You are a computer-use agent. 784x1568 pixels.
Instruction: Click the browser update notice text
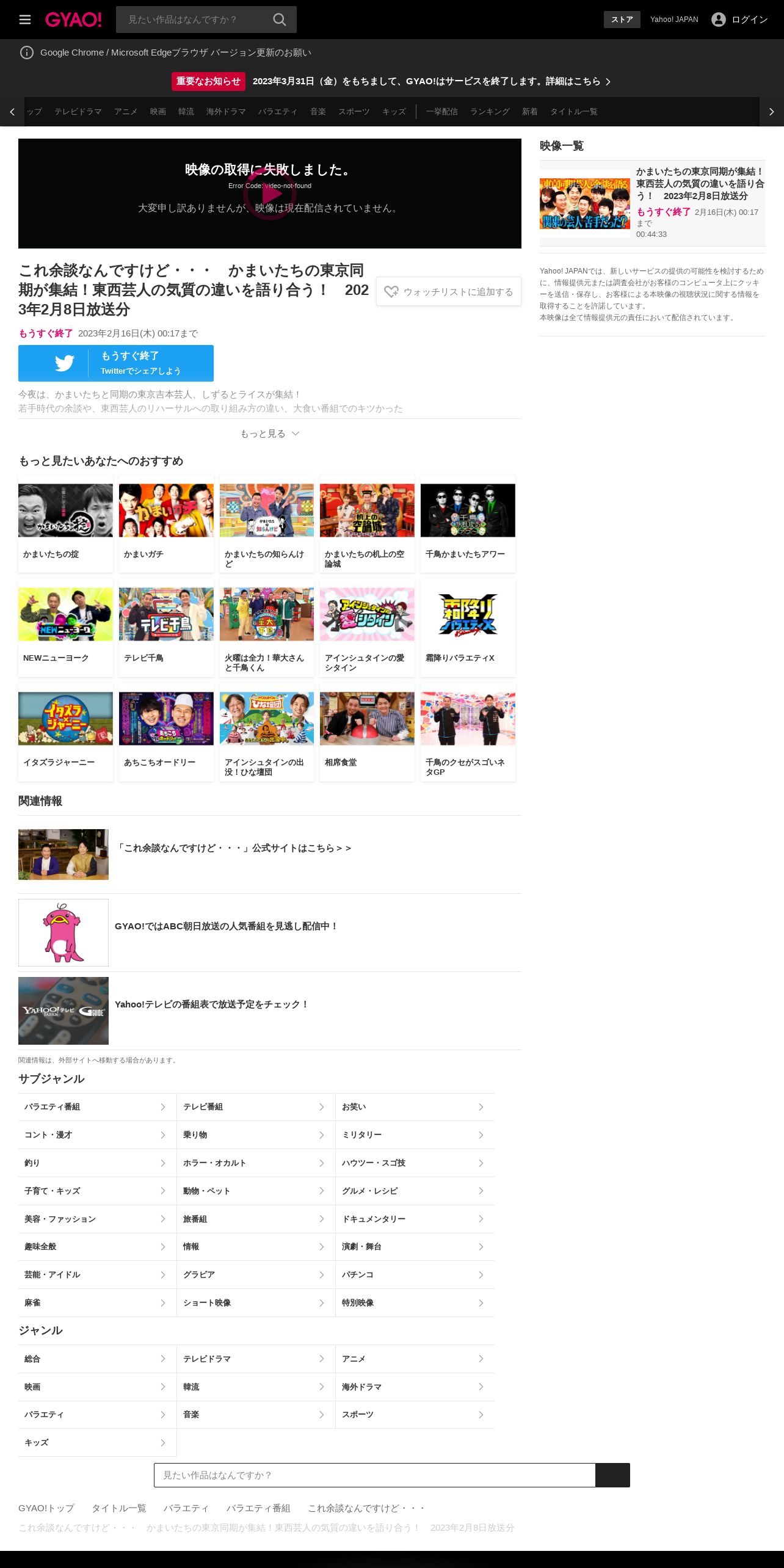[176, 53]
